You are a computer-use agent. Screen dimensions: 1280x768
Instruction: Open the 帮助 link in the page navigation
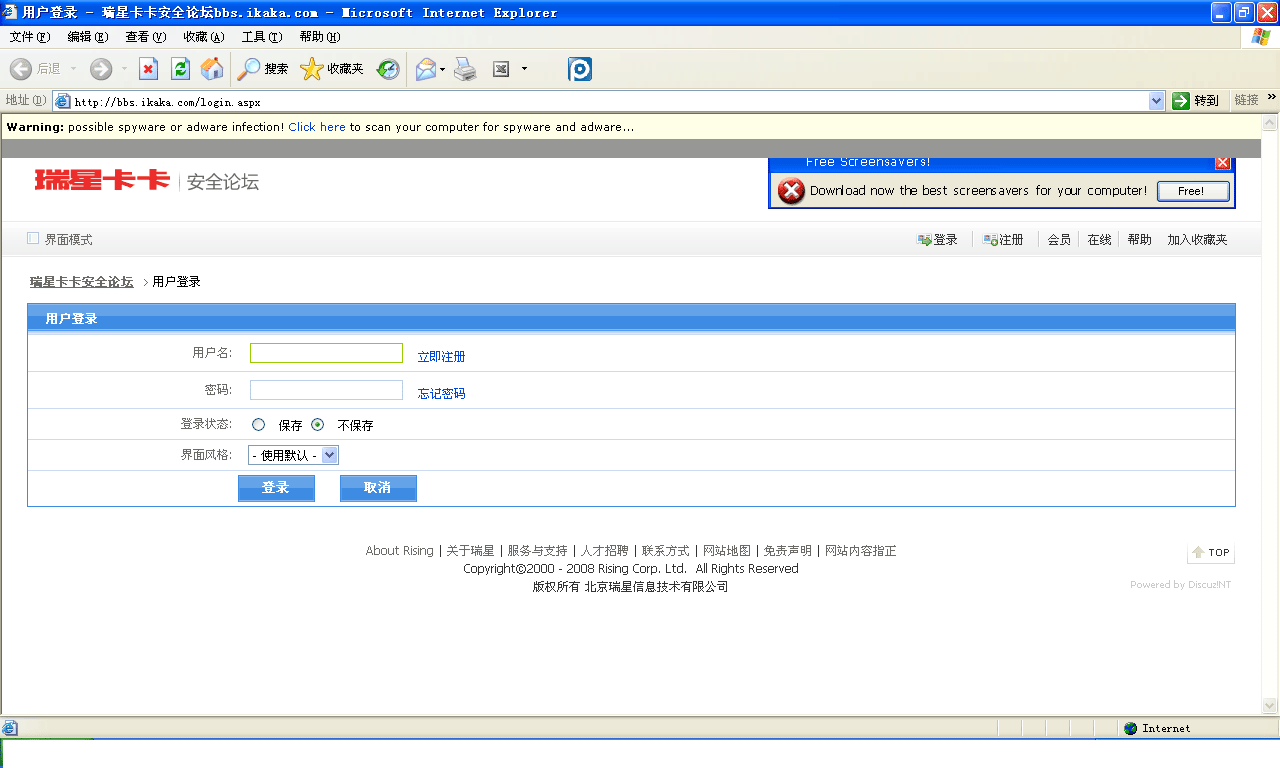pos(1139,240)
